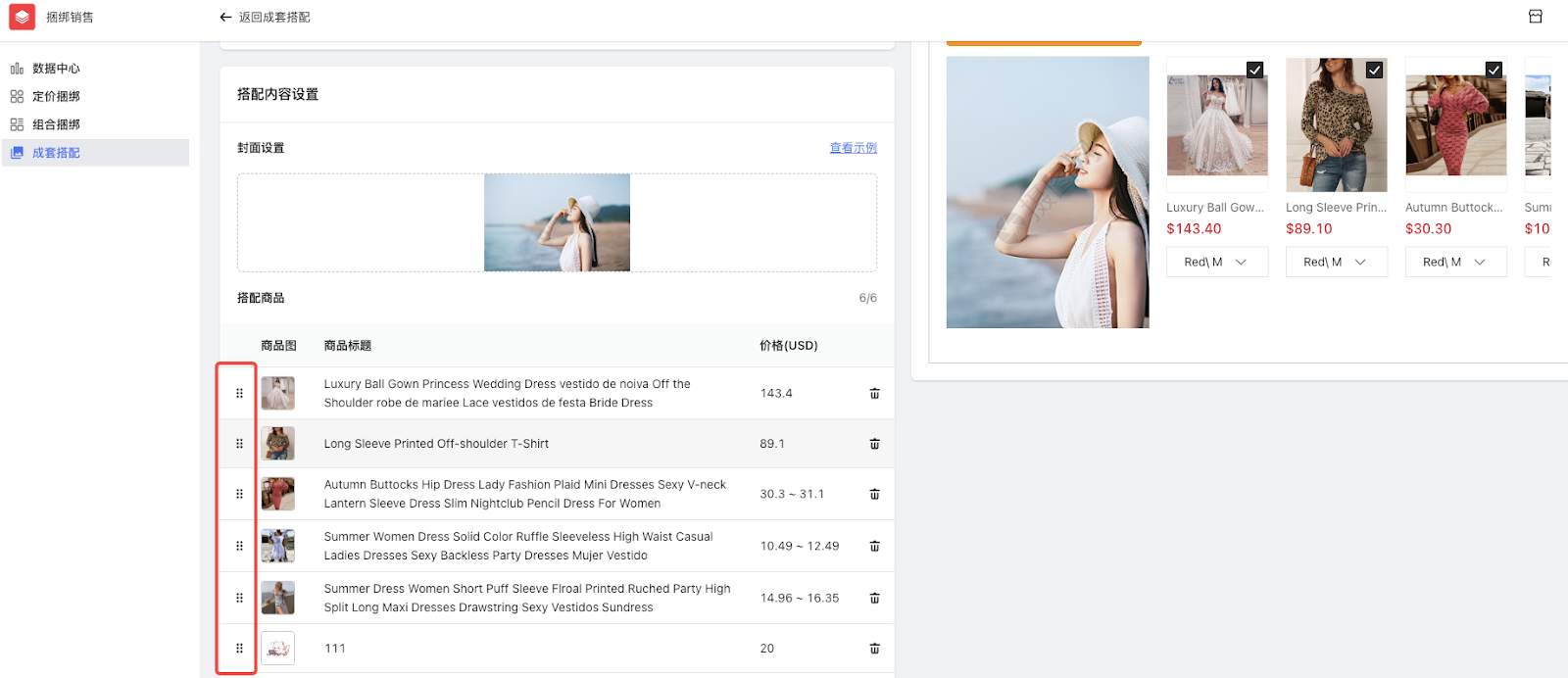
Task: Open the 查看示例 link
Action: tap(854, 148)
